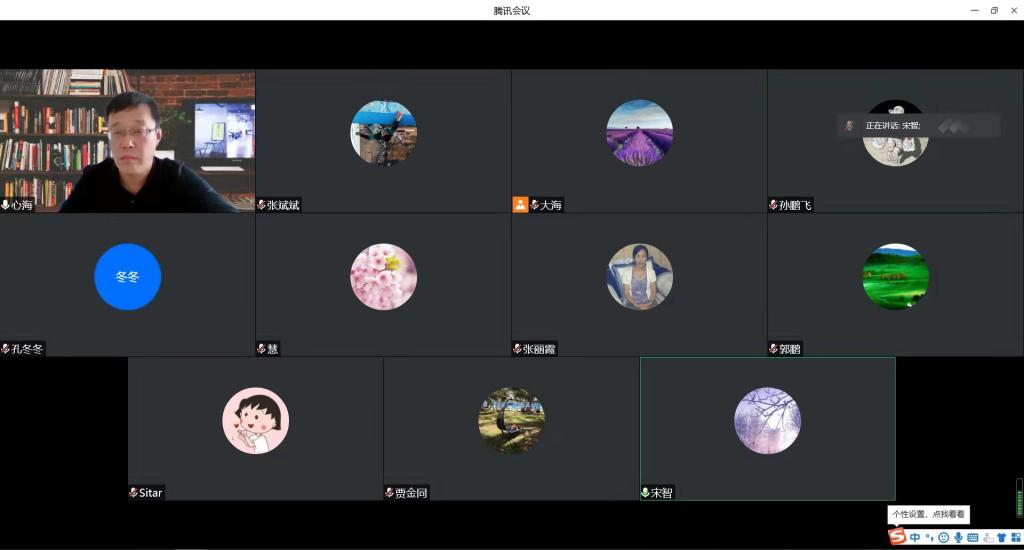Screen dimensions: 1024x550
Task: Toggle Chinese/English input mode (中)
Action: click(915, 538)
